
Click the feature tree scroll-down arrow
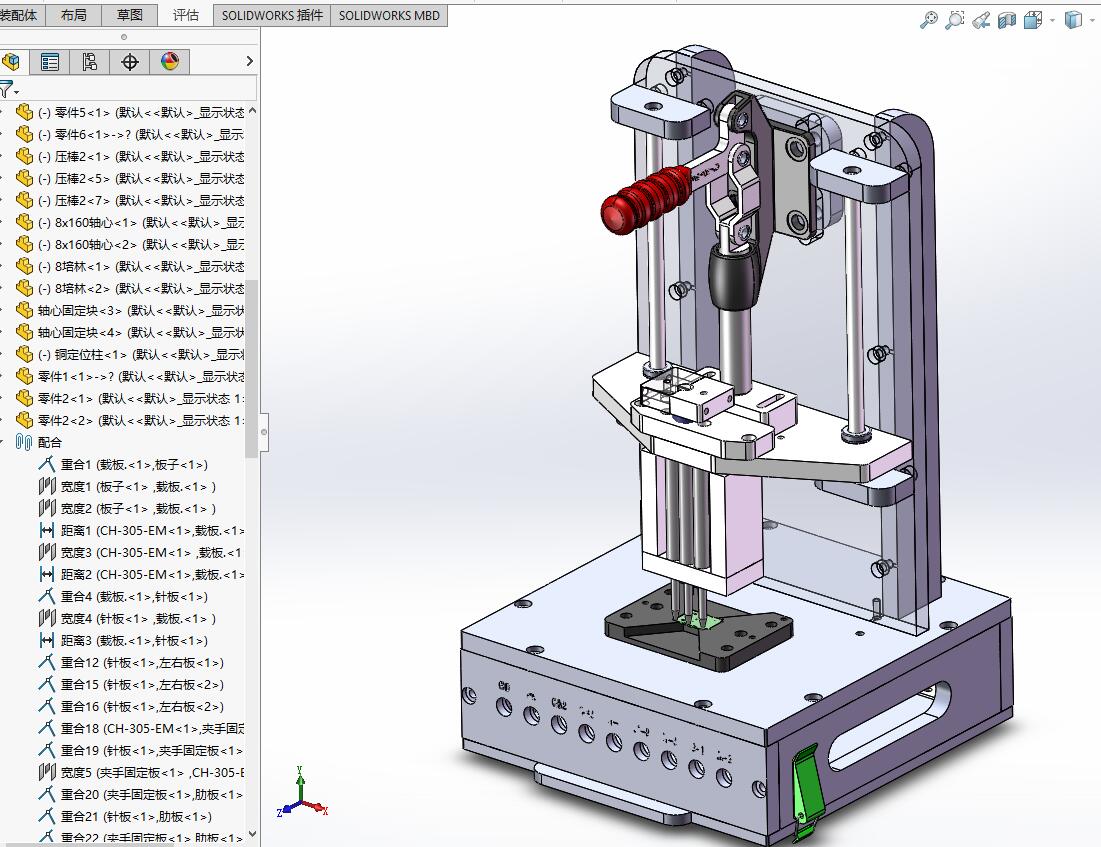coord(252,834)
